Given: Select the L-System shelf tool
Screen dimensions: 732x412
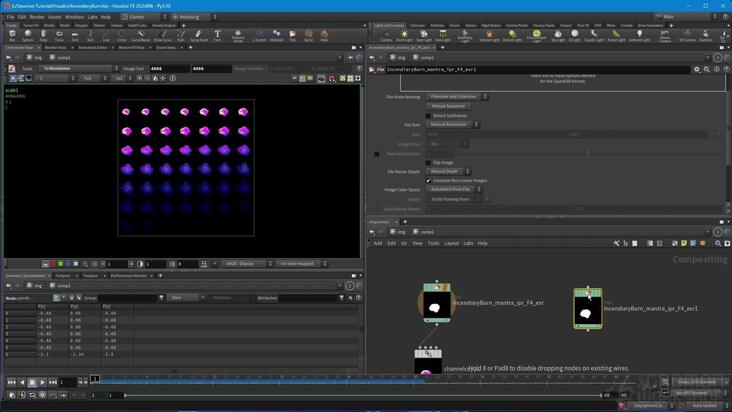Looking at the screenshot, I should click(x=259, y=35).
